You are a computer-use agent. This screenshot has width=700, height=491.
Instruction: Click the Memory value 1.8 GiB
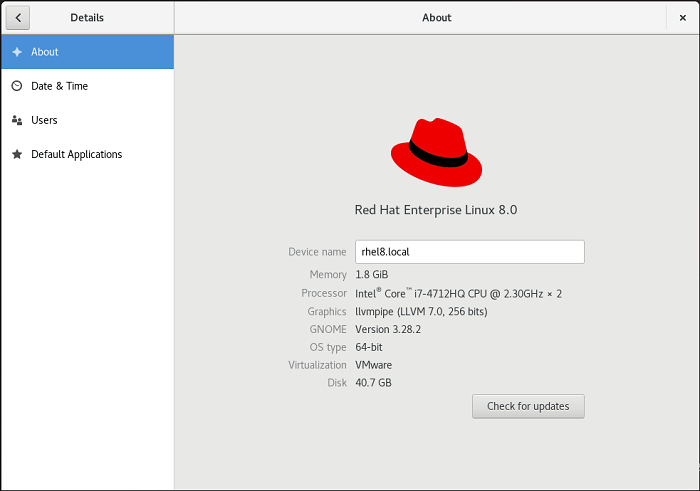372,274
